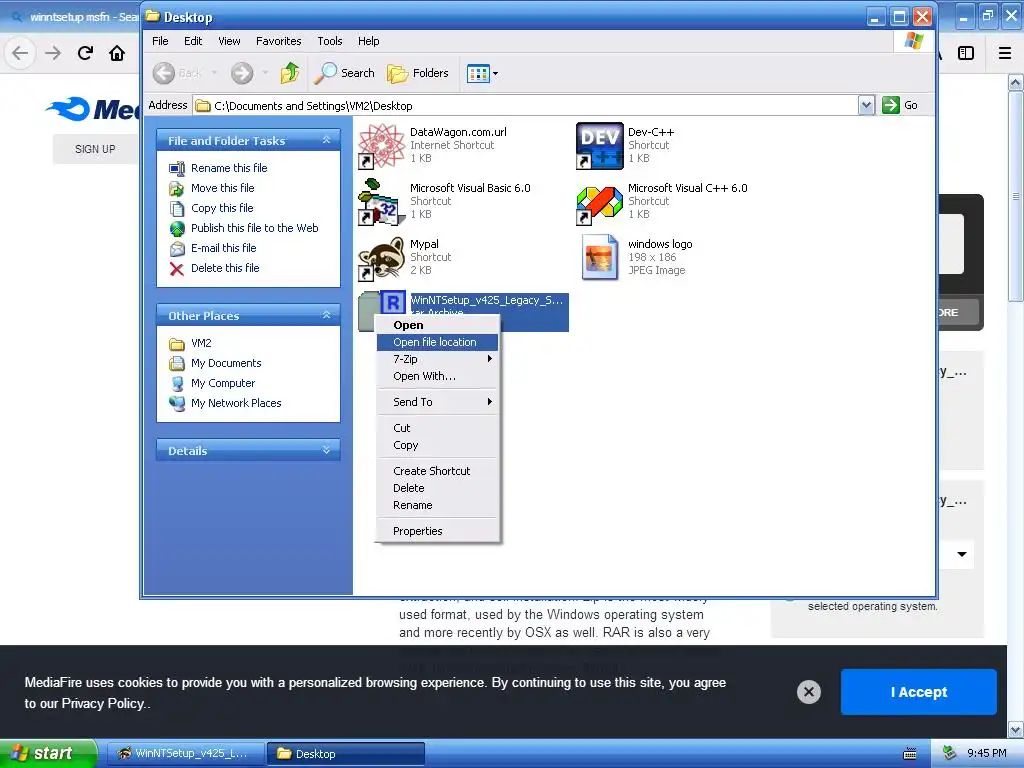Click the keyboard icon in taskbar tray

tap(910, 754)
